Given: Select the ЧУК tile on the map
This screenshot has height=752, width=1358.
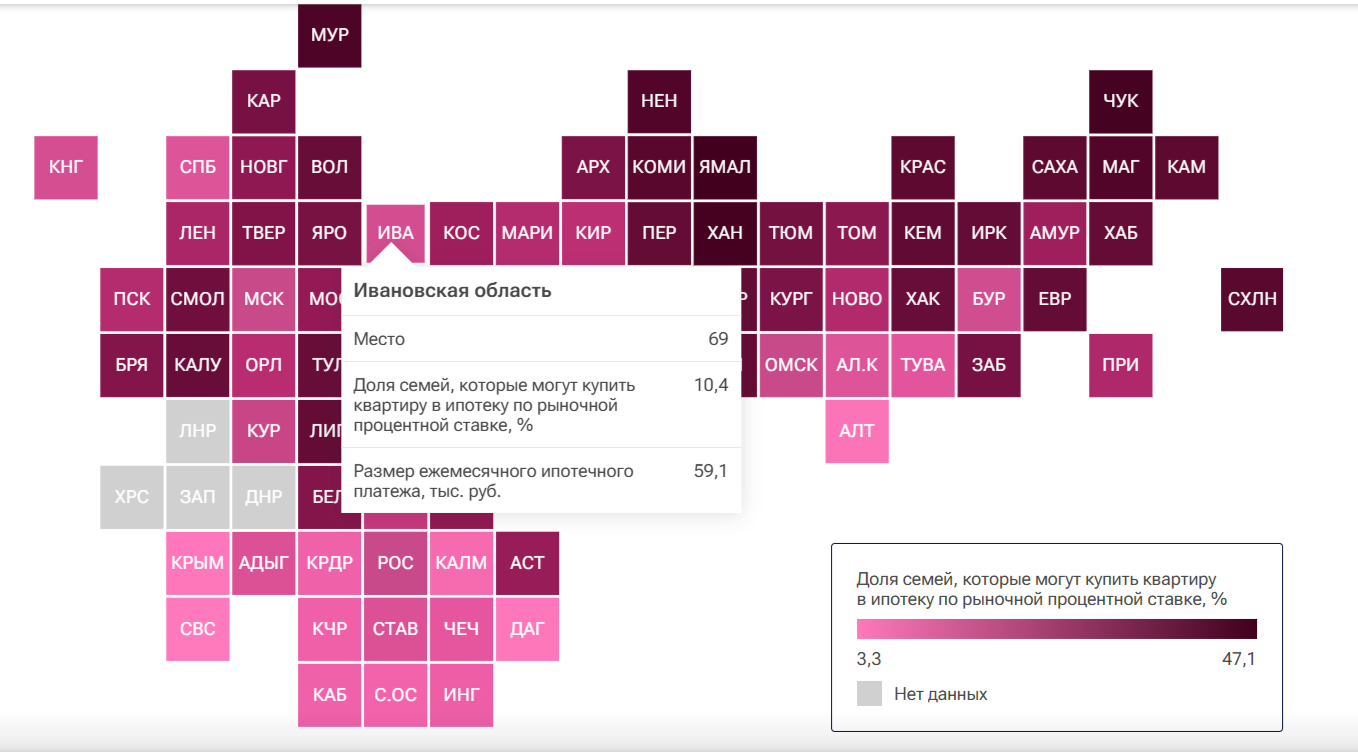Looking at the screenshot, I should point(1120,101).
